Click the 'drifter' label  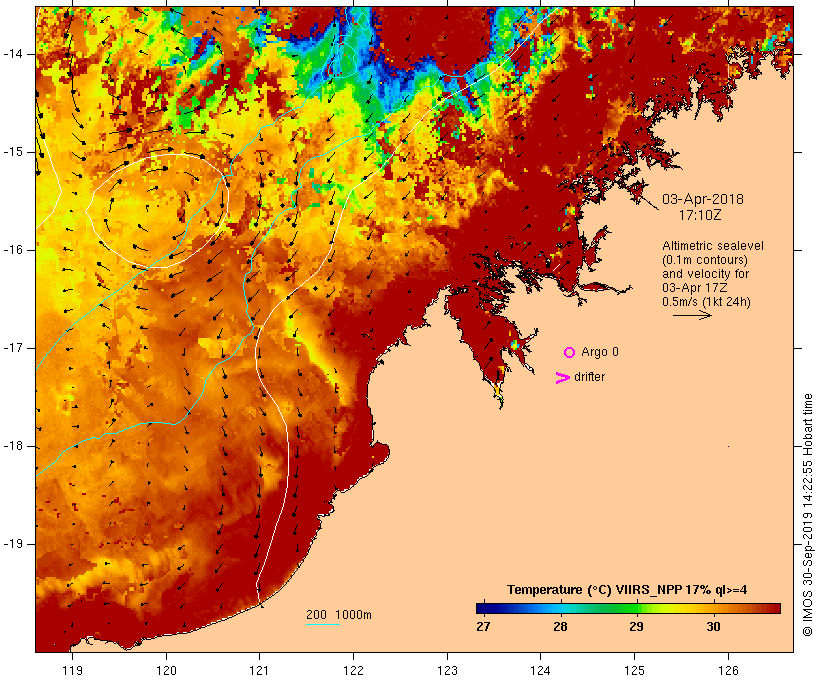click(589, 377)
